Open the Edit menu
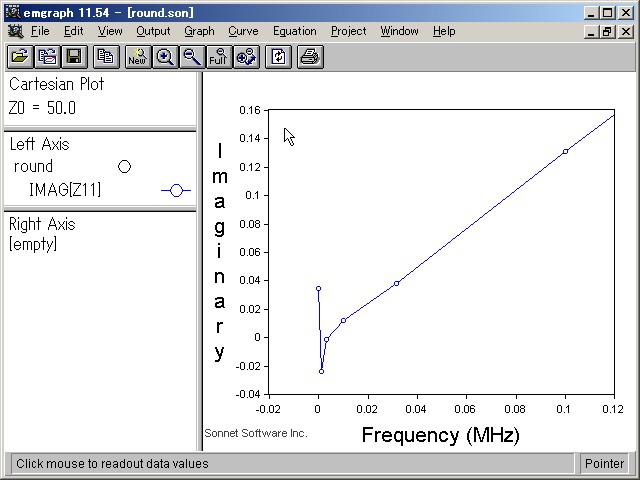The image size is (640, 480). [x=73, y=31]
